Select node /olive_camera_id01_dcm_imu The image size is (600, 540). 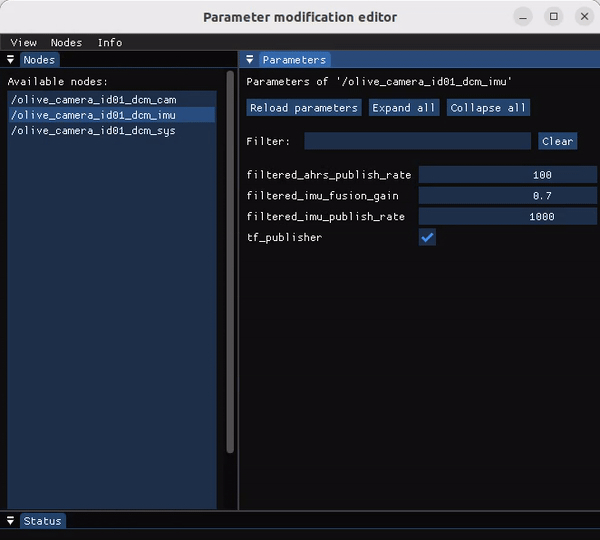pos(93,115)
